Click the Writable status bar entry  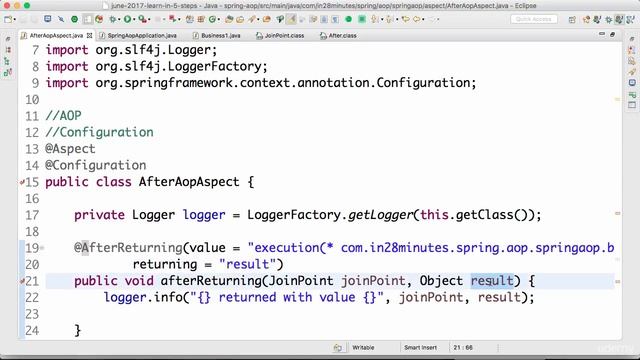(x=363, y=348)
